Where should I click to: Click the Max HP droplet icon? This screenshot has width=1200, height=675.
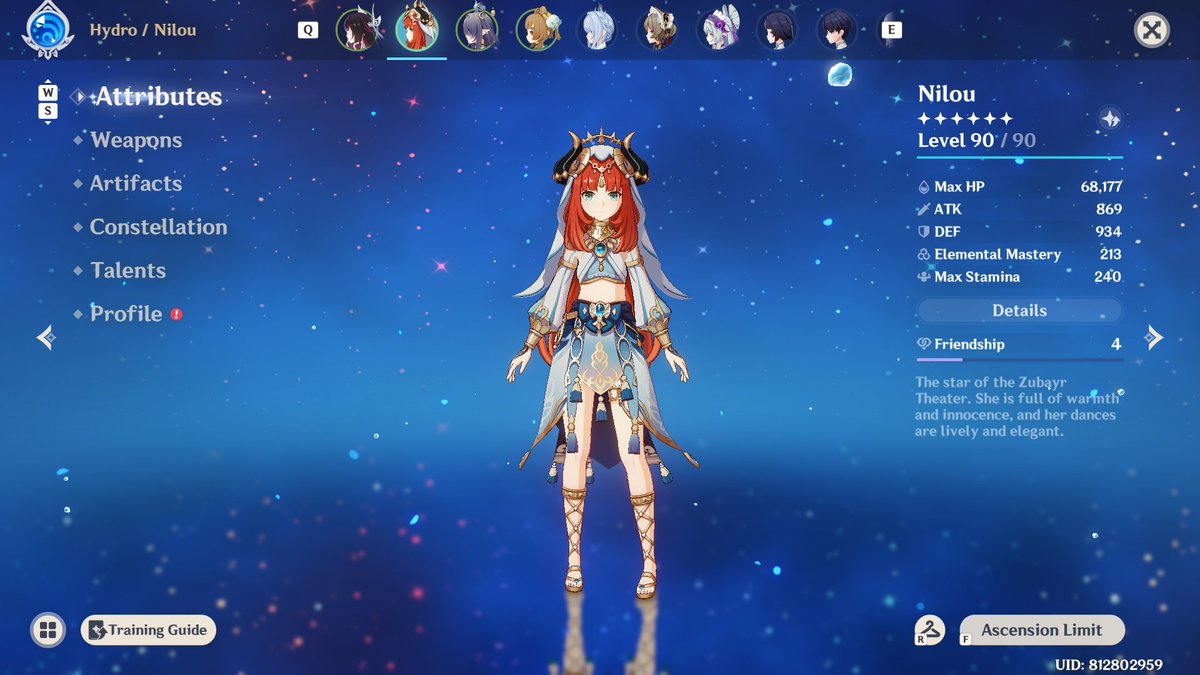pyautogui.click(x=923, y=187)
